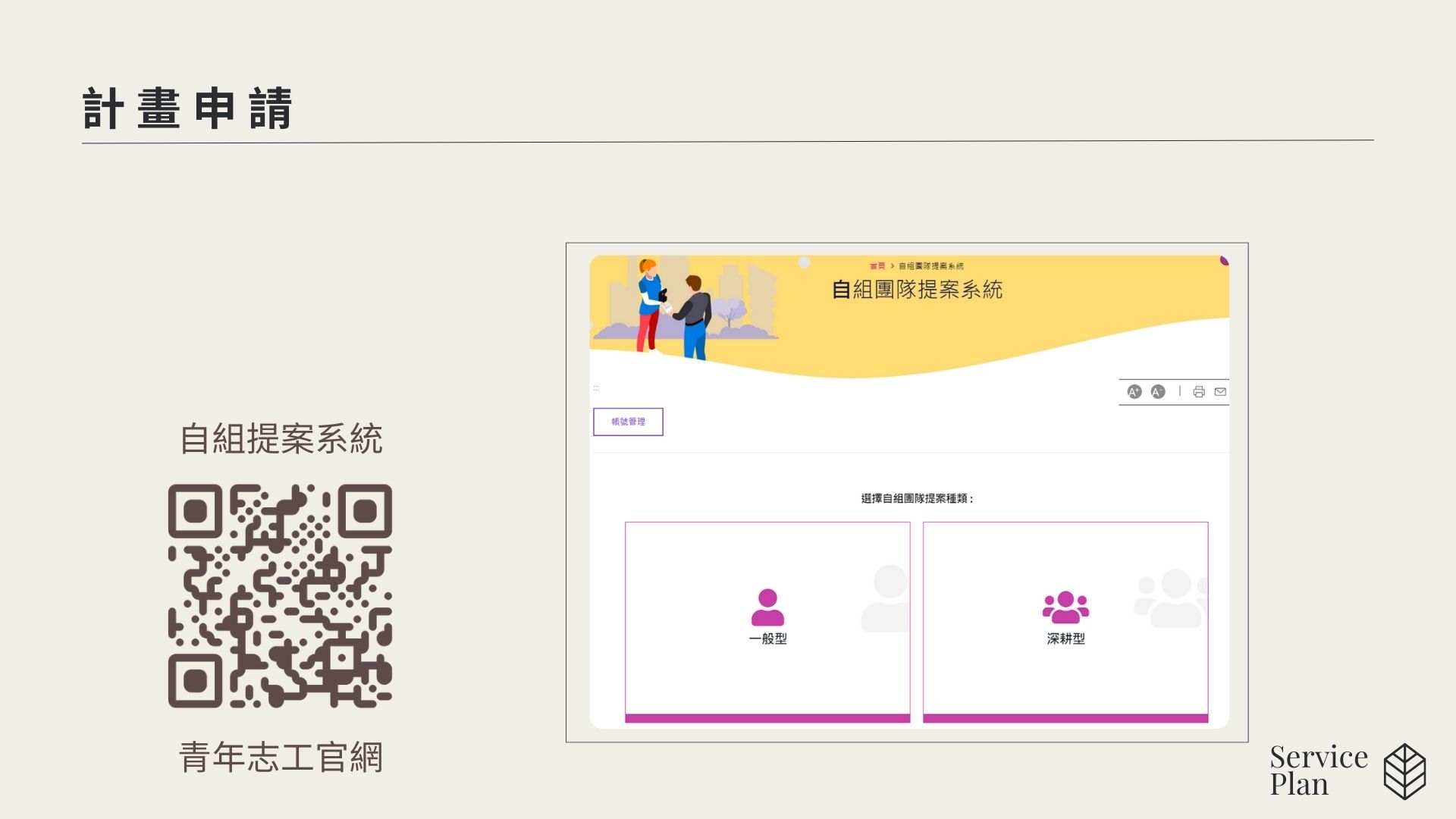Click the 深耕型 text label

click(1065, 639)
